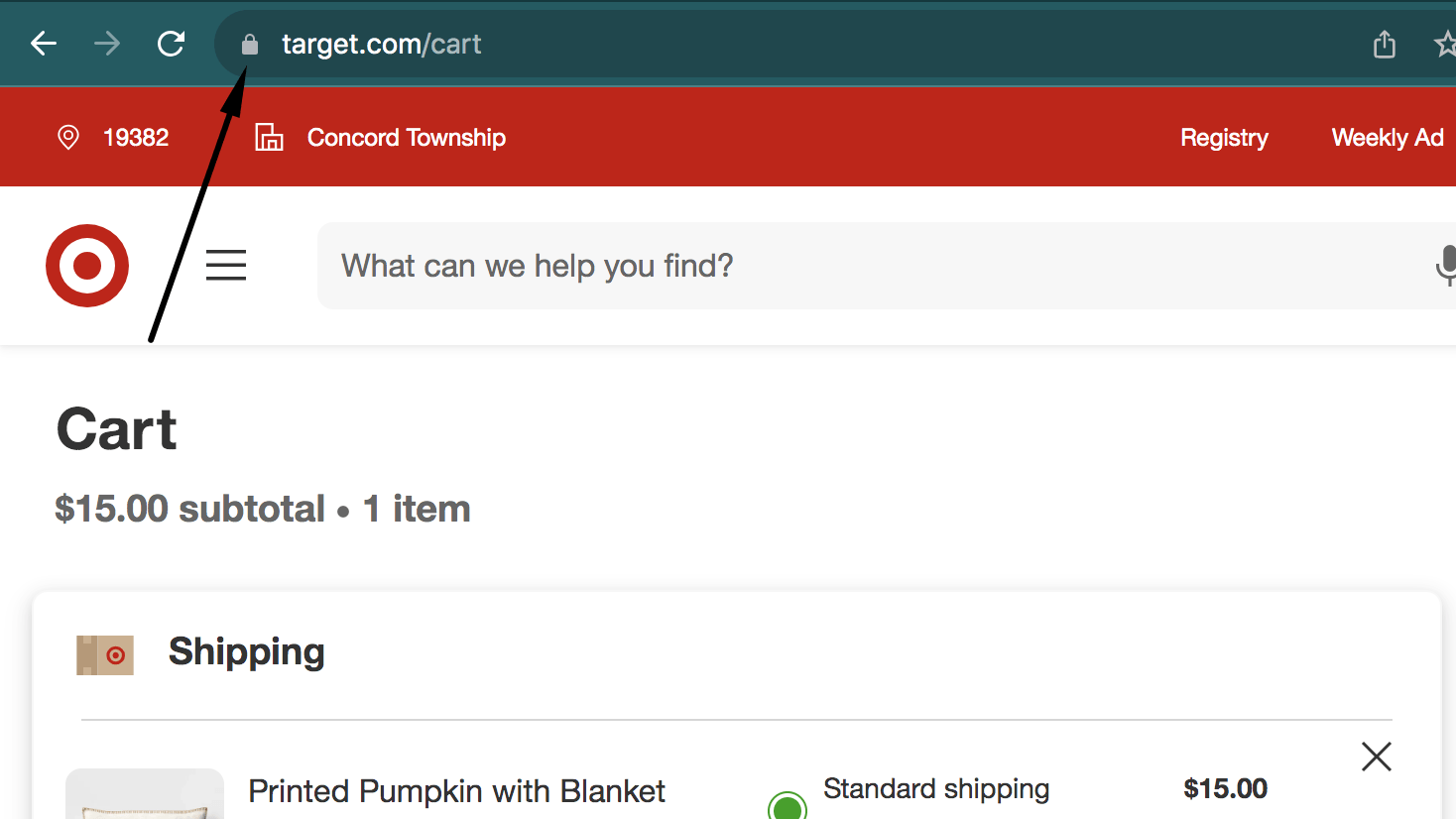Click the browser forward arrow
The height and width of the screenshot is (819, 1456).
107,44
